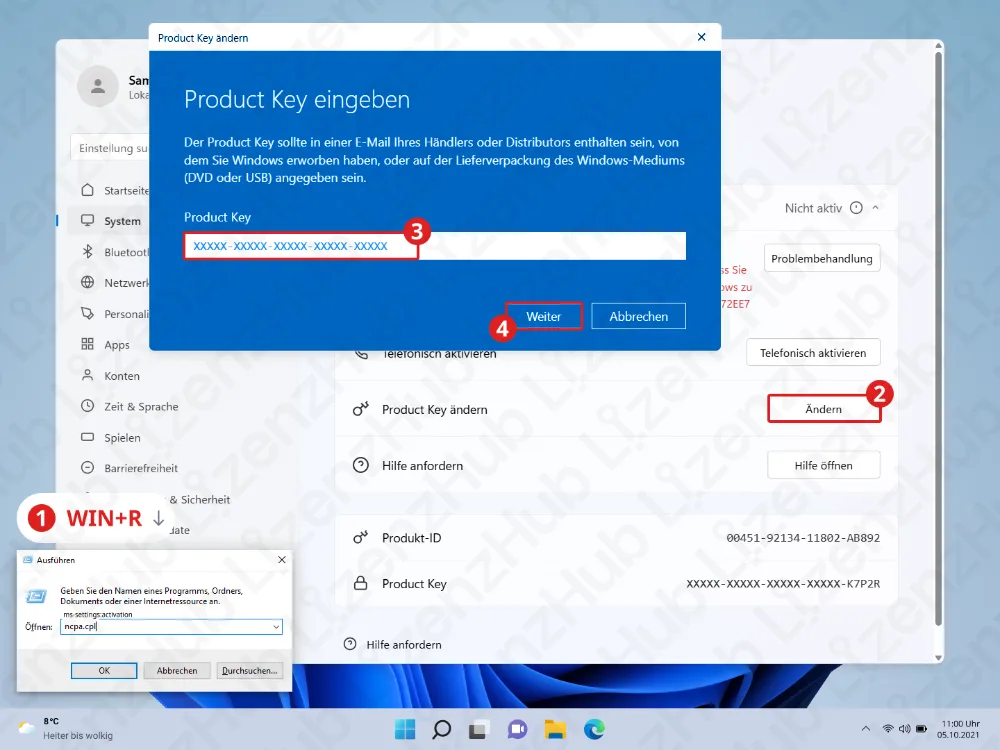Collapse the Nicht aktiv activation section
The width and height of the screenshot is (1000, 750).
coord(875,207)
